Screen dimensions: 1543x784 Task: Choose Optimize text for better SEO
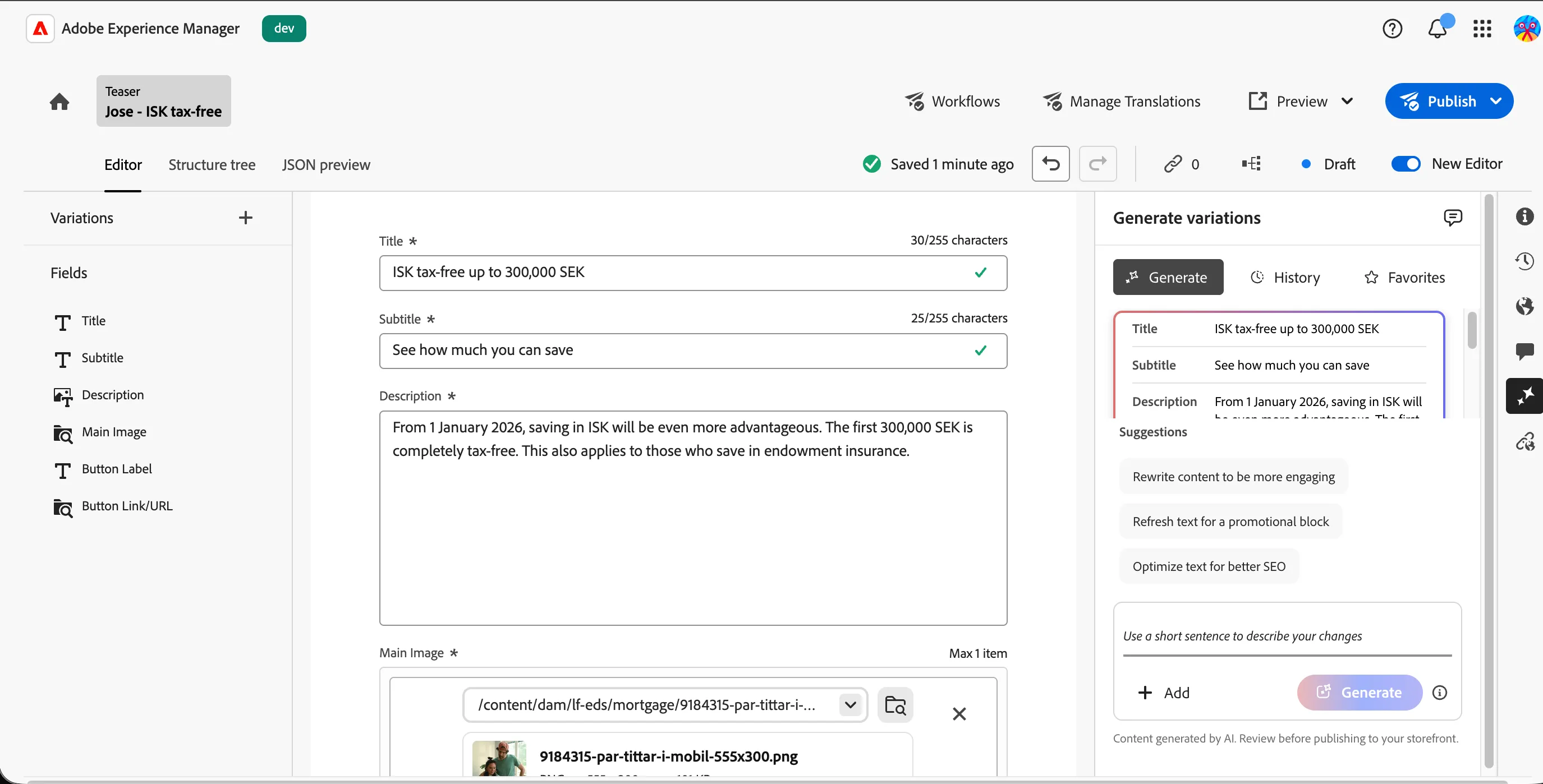coord(1209,566)
